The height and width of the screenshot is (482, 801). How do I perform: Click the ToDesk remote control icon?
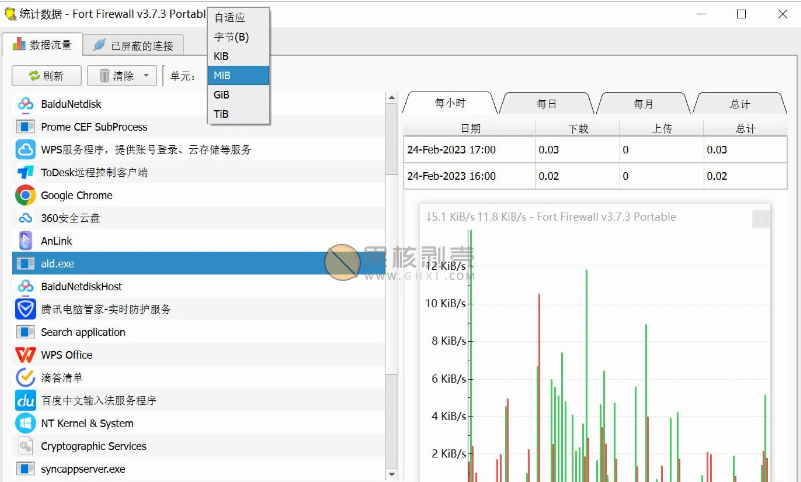coord(25,173)
